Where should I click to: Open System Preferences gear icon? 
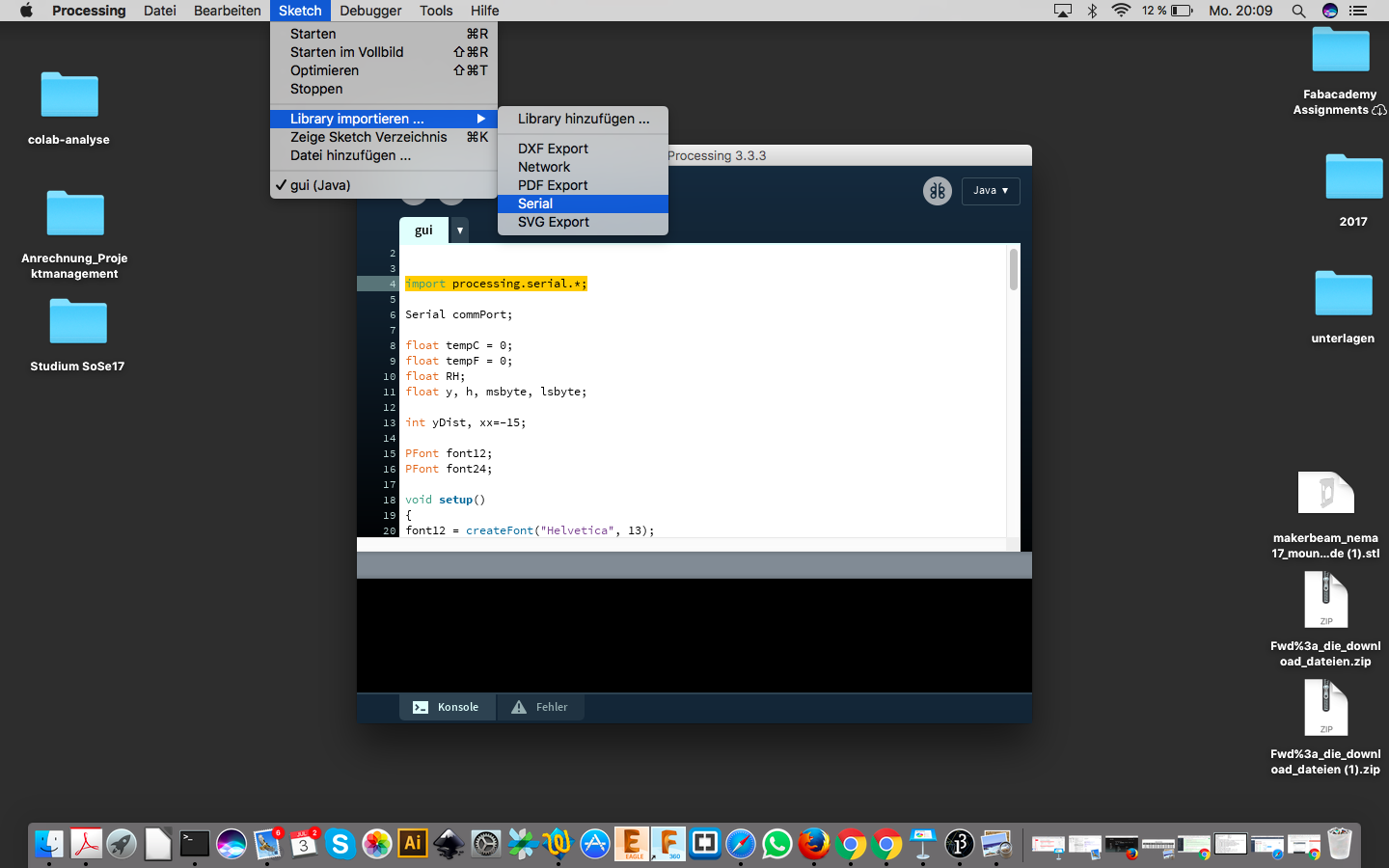point(486,844)
